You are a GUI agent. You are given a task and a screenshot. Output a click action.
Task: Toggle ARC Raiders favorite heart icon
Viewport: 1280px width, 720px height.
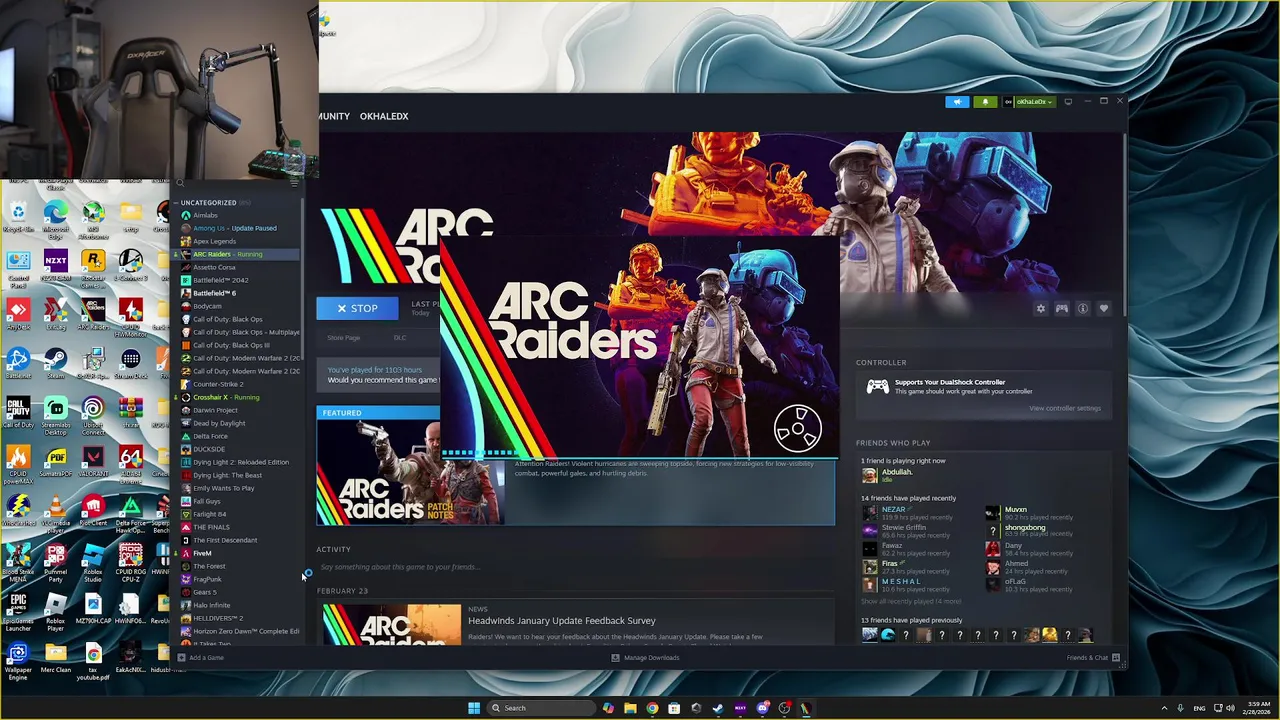pos(1103,309)
